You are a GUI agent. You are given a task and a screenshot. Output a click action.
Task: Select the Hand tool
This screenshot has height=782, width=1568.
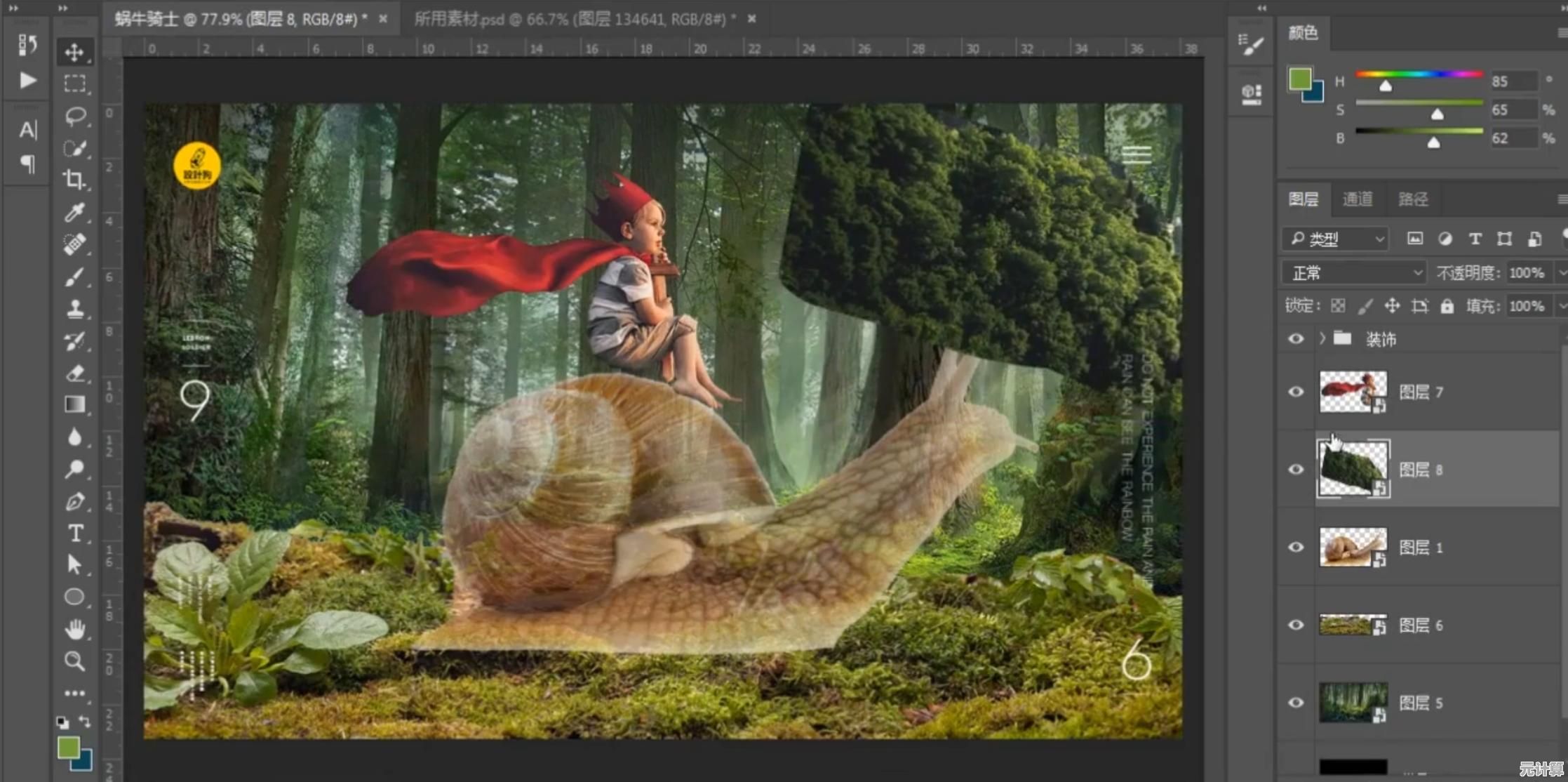(74, 629)
